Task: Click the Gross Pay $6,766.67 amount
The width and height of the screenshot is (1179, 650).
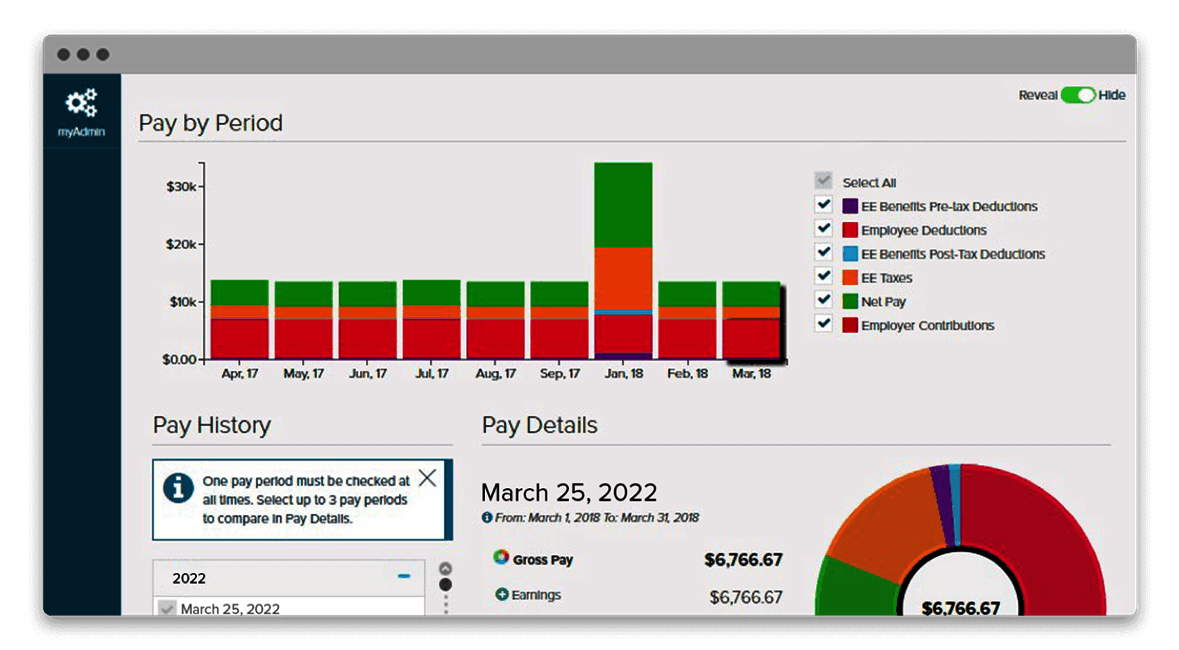Action: tap(744, 560)
